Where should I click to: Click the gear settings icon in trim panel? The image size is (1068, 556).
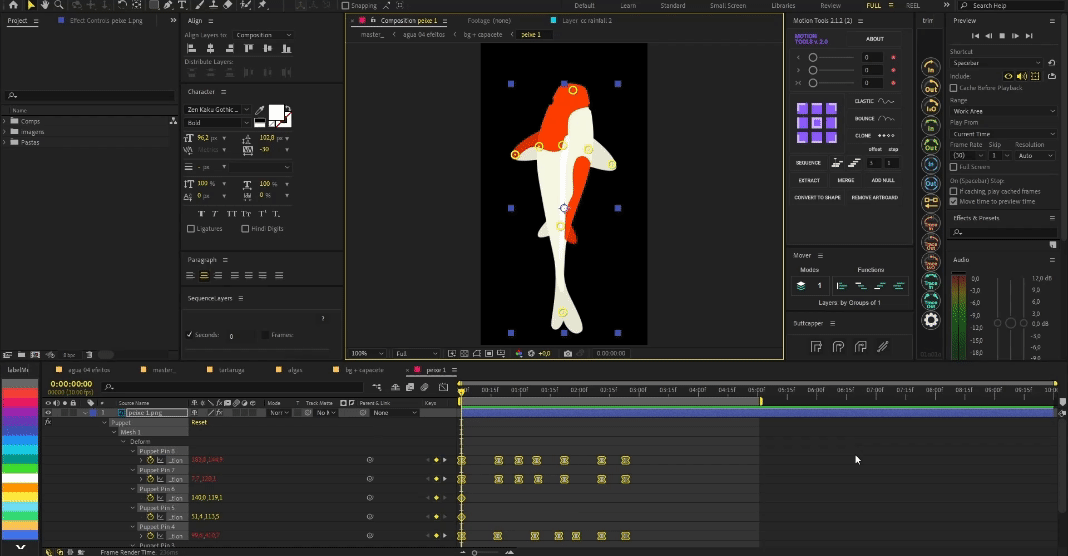click(931, 320)
